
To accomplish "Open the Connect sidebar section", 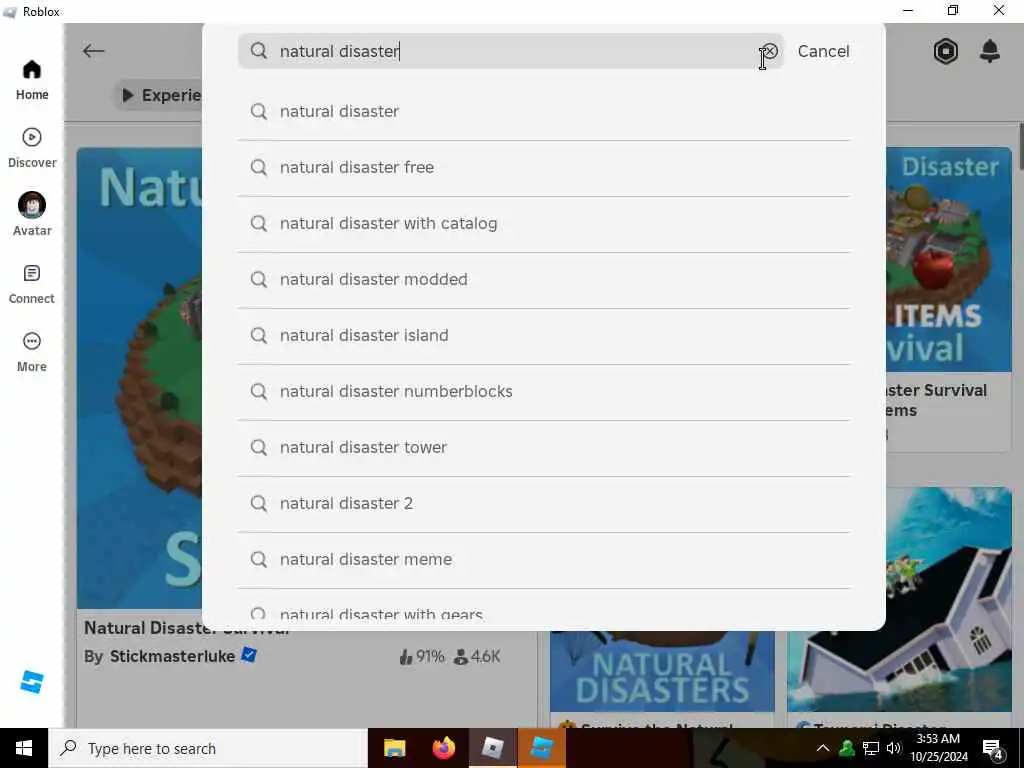I will pyautogui.click(x=32, y=284).
